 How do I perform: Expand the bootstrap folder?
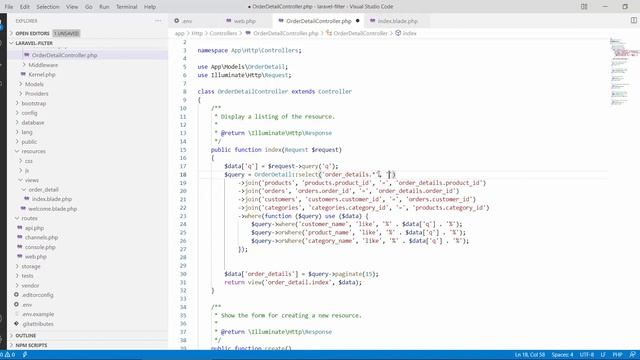(x=17, y=103)
